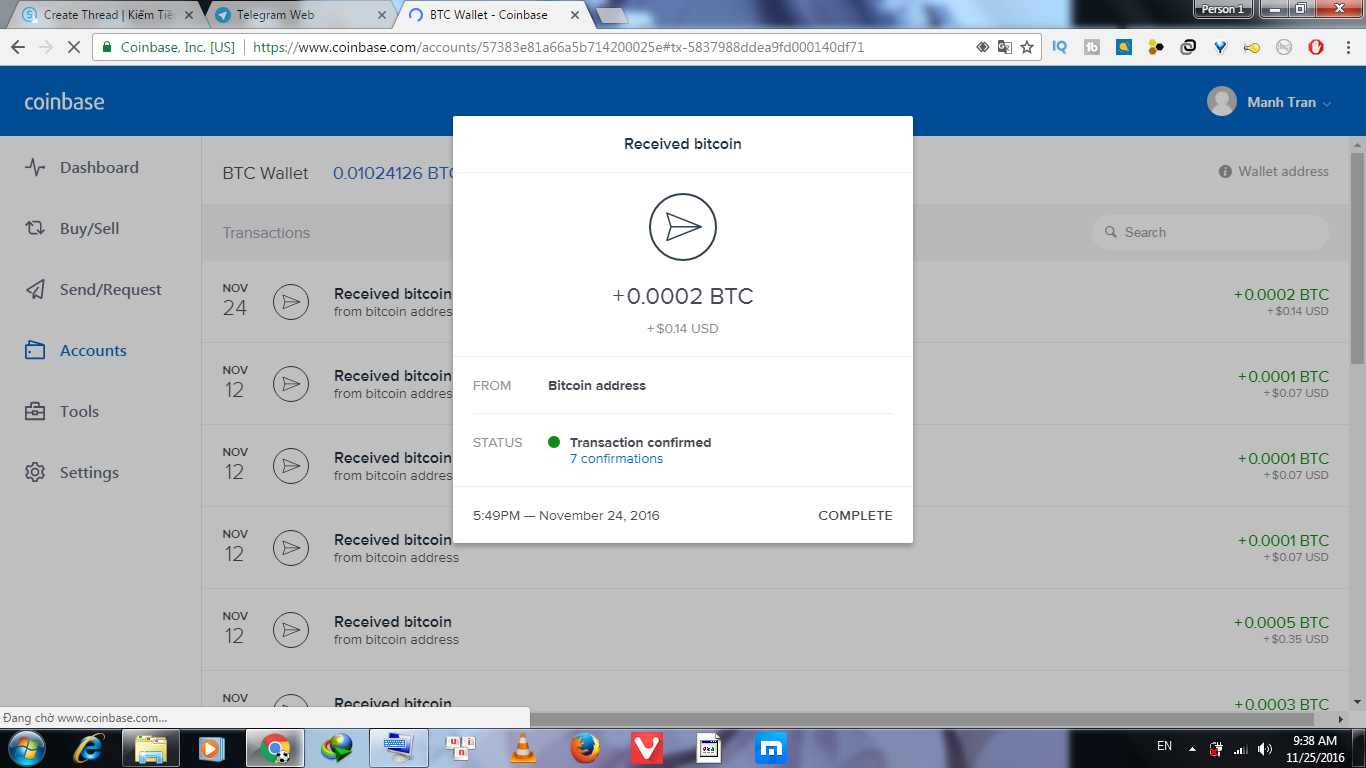Screen dimensions: 1366x768
Task: Click the '5:49PM — November 24, 2016' timestamp
Action: click(566, 516)
